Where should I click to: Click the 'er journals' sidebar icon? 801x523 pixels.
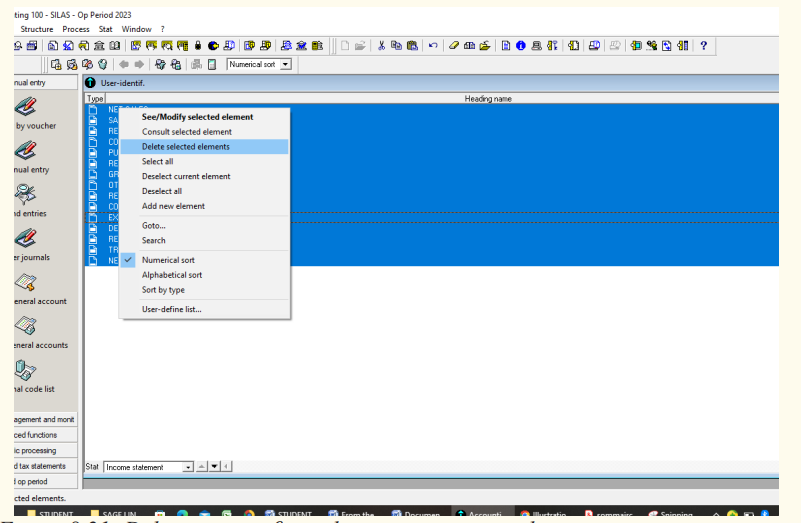click(x=26, y=238)
